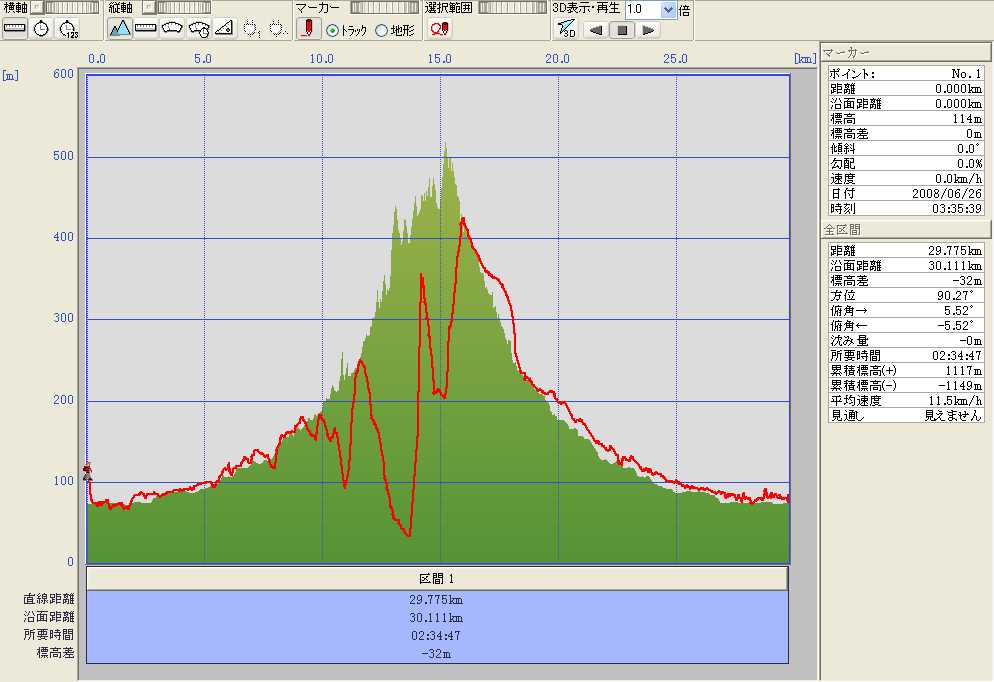The height and width of the screenshot is (682, 994).
Task: Select the plain speedometer gauge icon
Action: pyautogui.click(x=172, y=29)
